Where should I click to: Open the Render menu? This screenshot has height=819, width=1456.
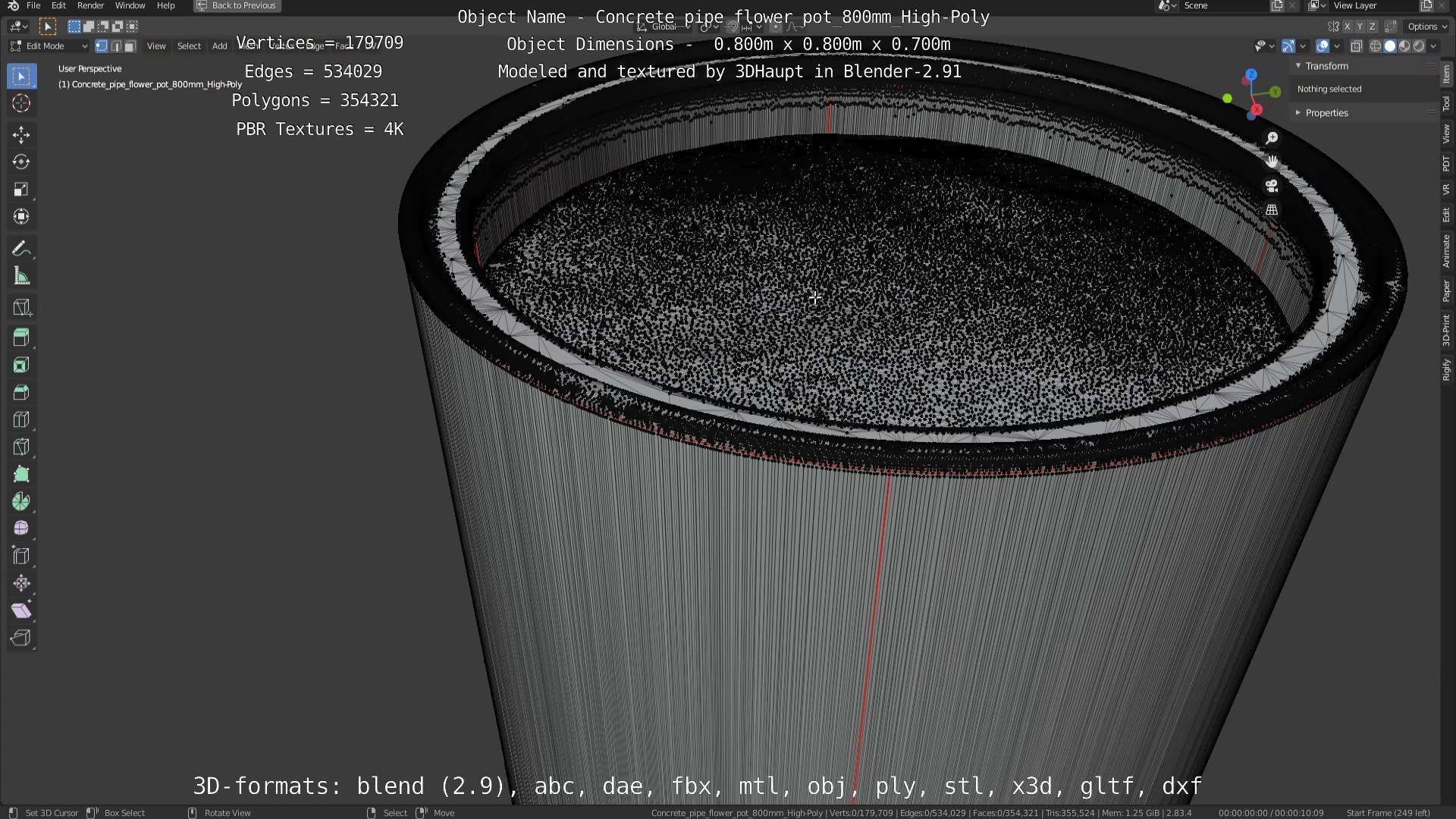coord(90,5)
